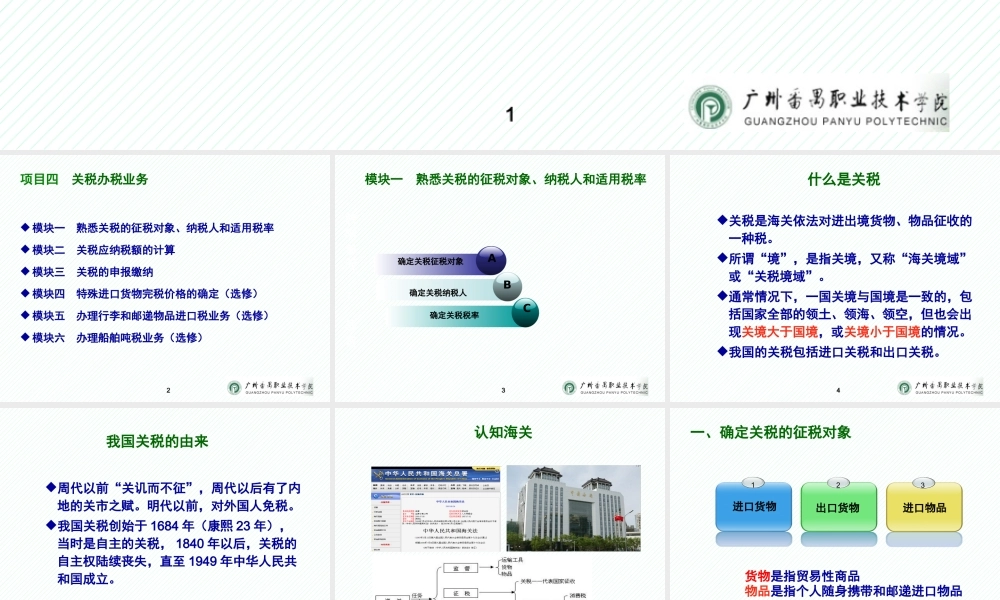Click the yellow 进口物品 box
Image resolution: width=1000 pixels, height=600 pixels.
[925, 506]
